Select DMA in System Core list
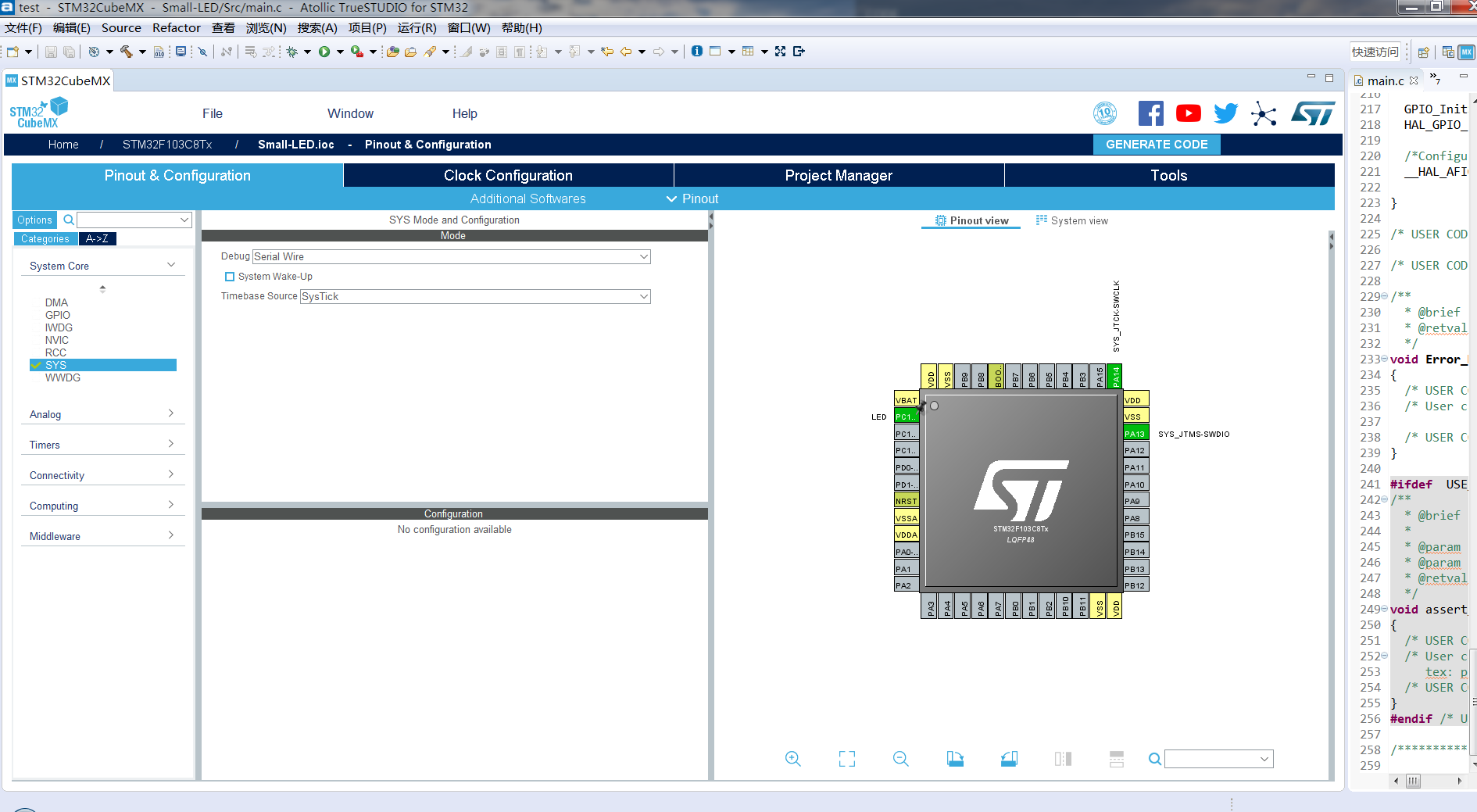 tap(56, 302)
